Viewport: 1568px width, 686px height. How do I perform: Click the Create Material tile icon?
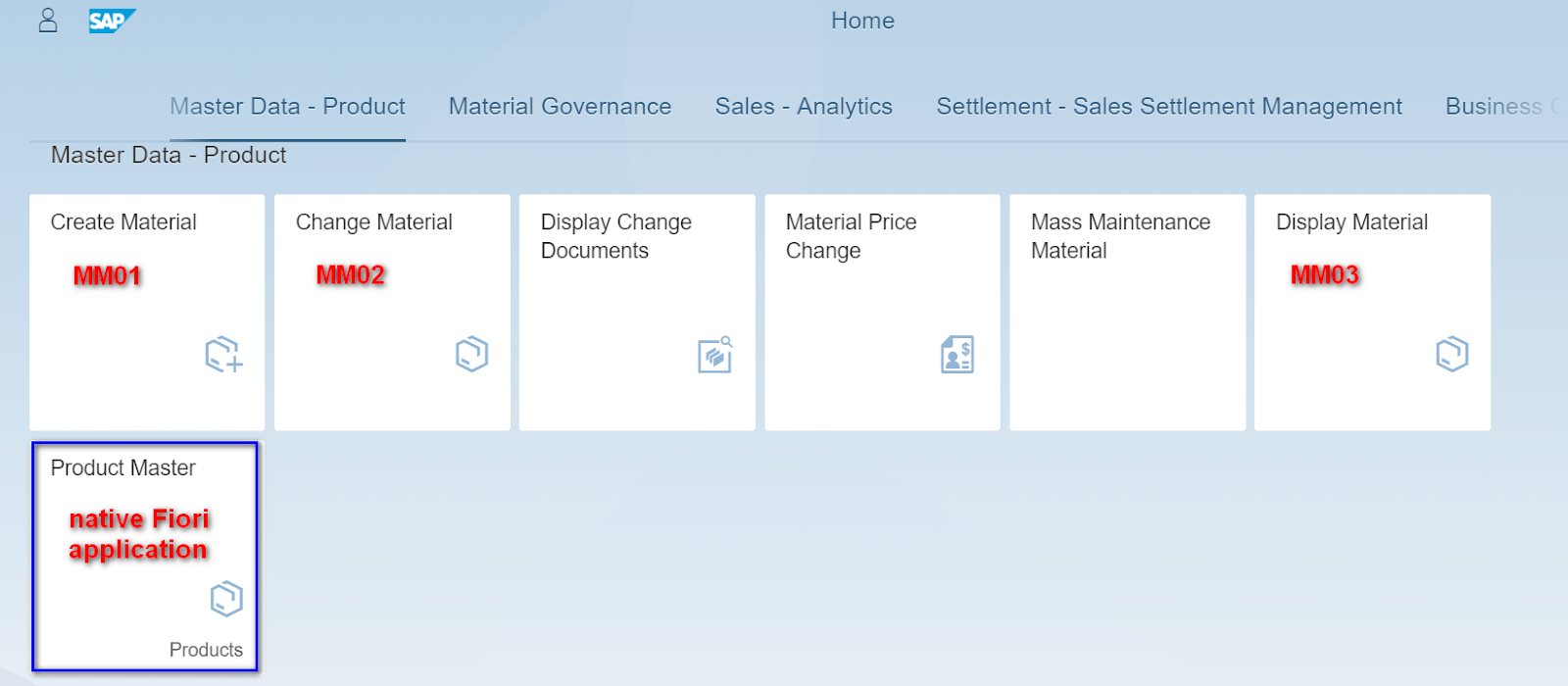point(223,354)
